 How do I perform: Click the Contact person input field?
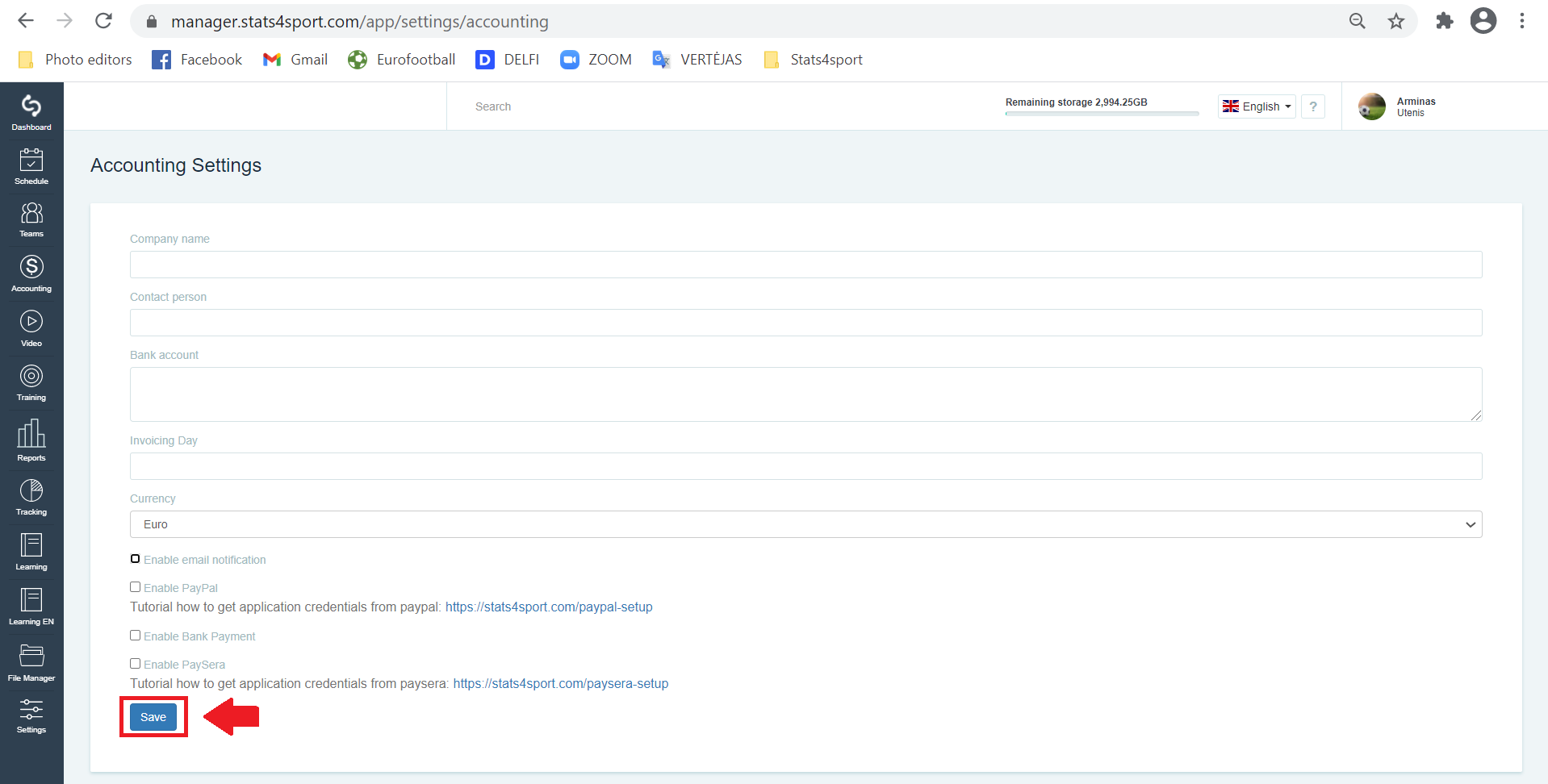[x=805, y=323]
